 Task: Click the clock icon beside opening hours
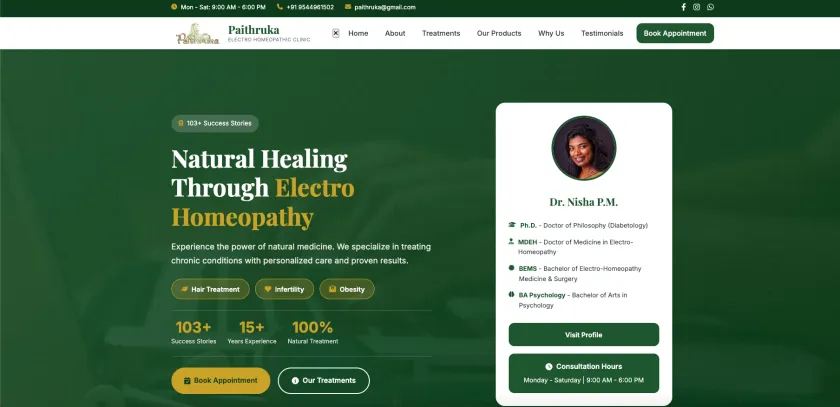coord(174,7)
